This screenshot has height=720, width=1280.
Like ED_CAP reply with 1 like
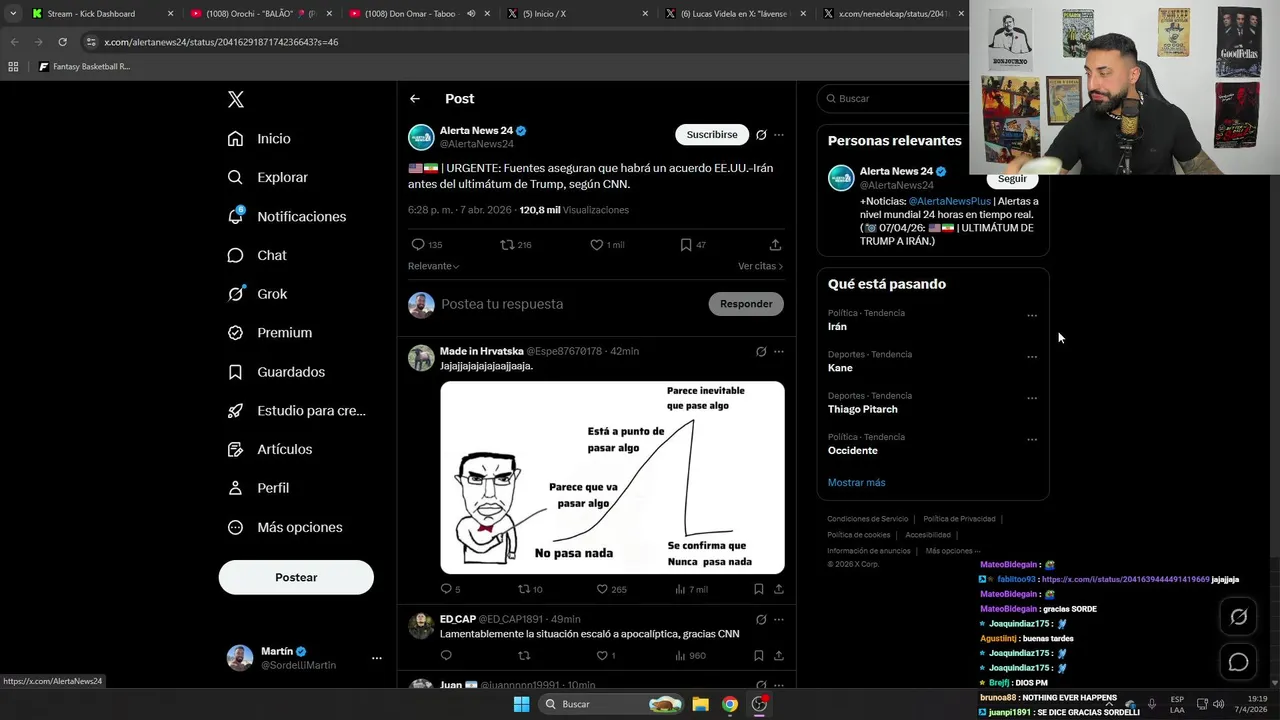click(x=602, y=656)
